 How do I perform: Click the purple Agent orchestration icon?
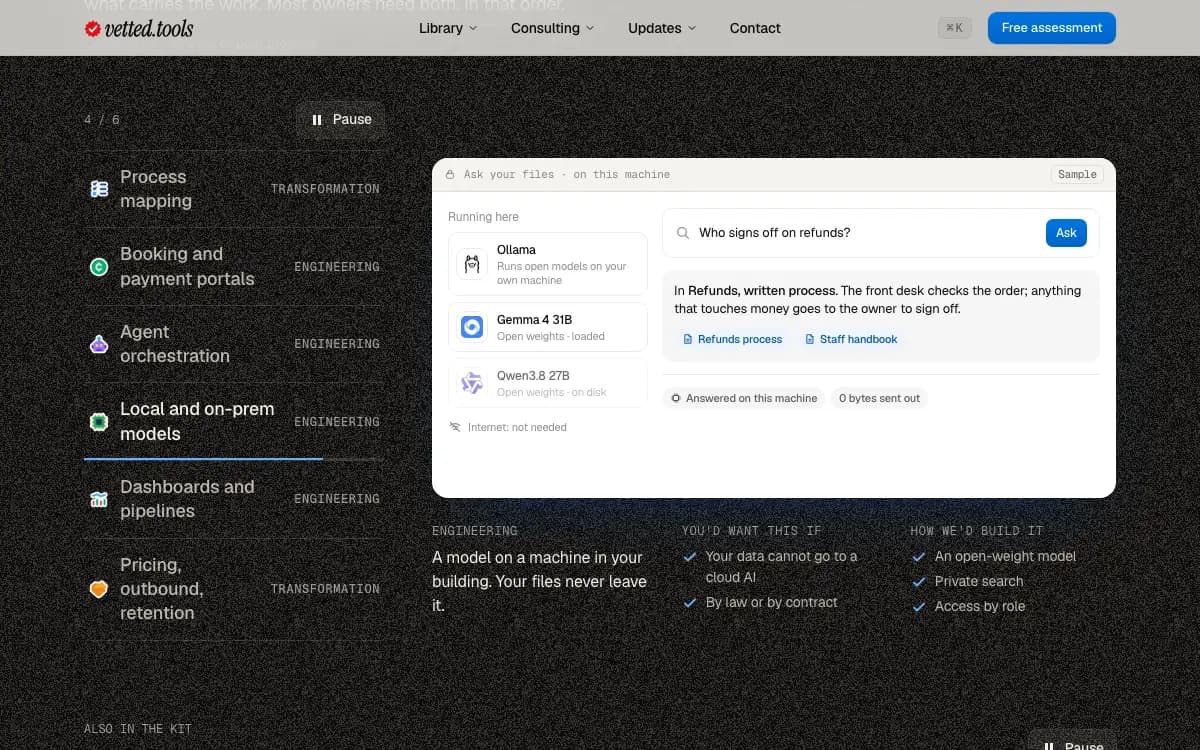[99, 344]
